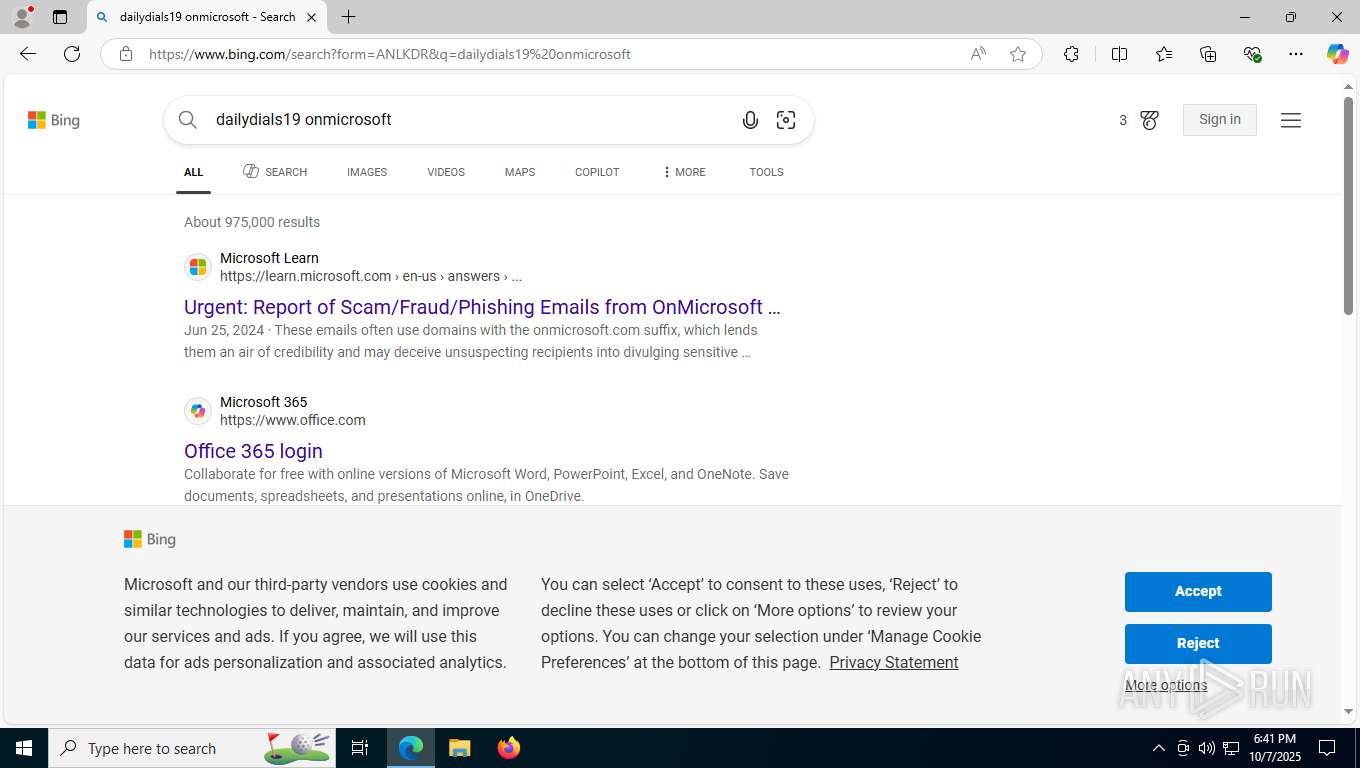Switch to the MAPS tab

coord(520,172)
